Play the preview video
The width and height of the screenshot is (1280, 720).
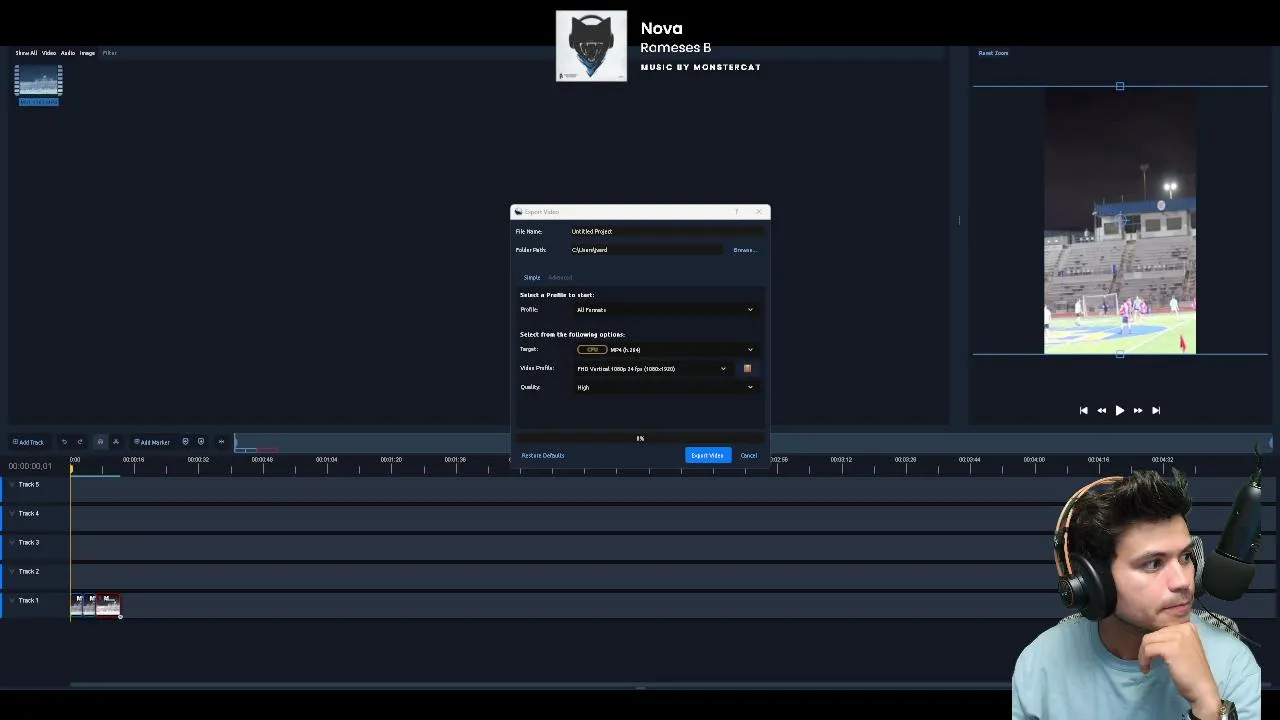(1120, 410)
